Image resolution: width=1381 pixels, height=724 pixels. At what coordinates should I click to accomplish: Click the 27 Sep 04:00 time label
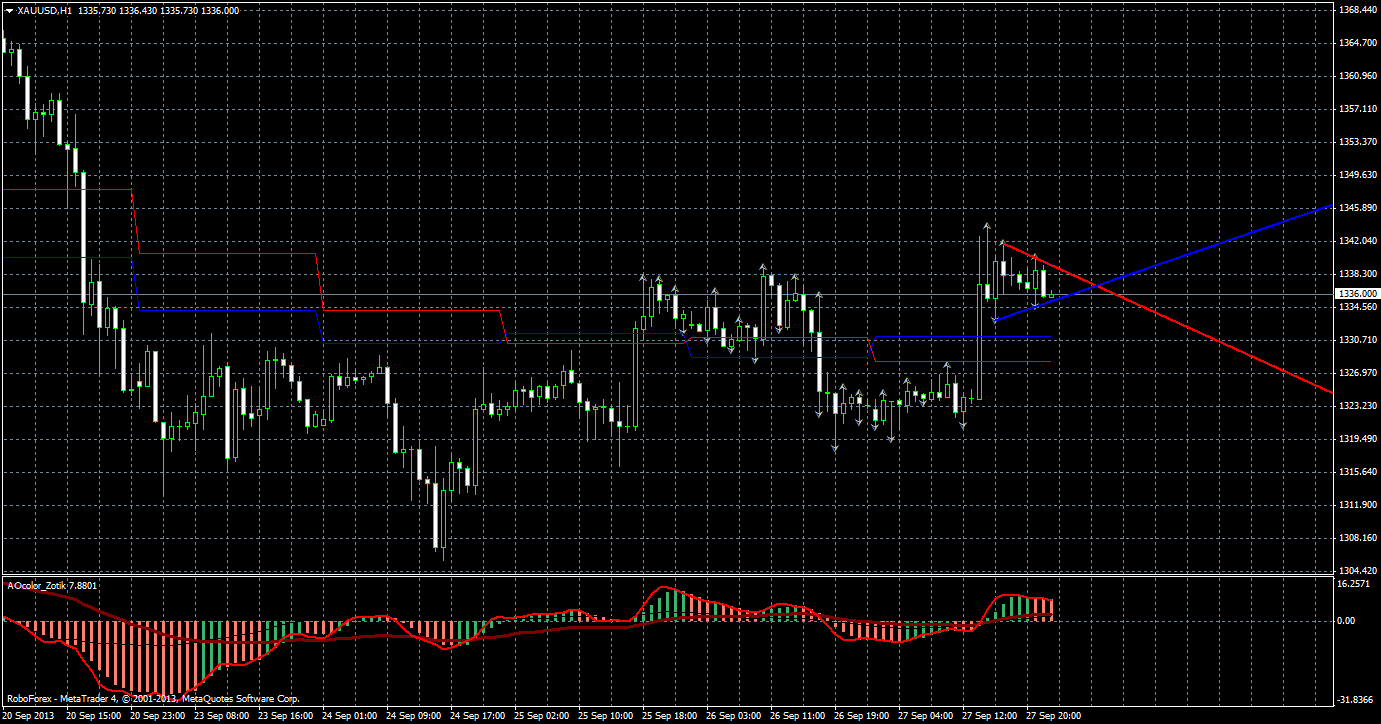pyautogui.click(x=928, y=716)
